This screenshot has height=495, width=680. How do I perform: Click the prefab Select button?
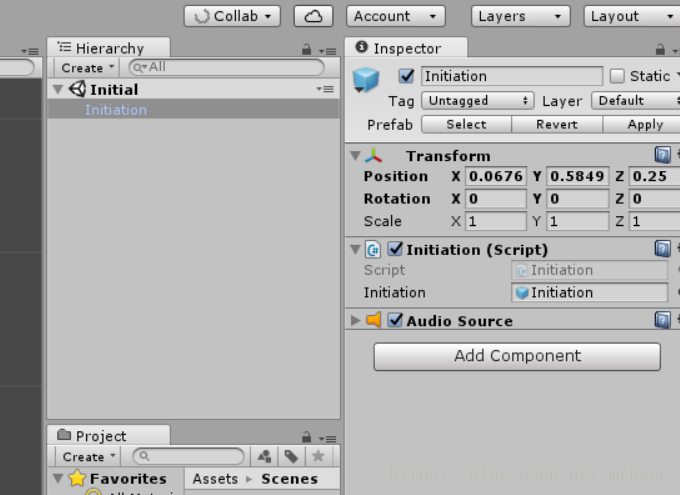pos(467,125)
